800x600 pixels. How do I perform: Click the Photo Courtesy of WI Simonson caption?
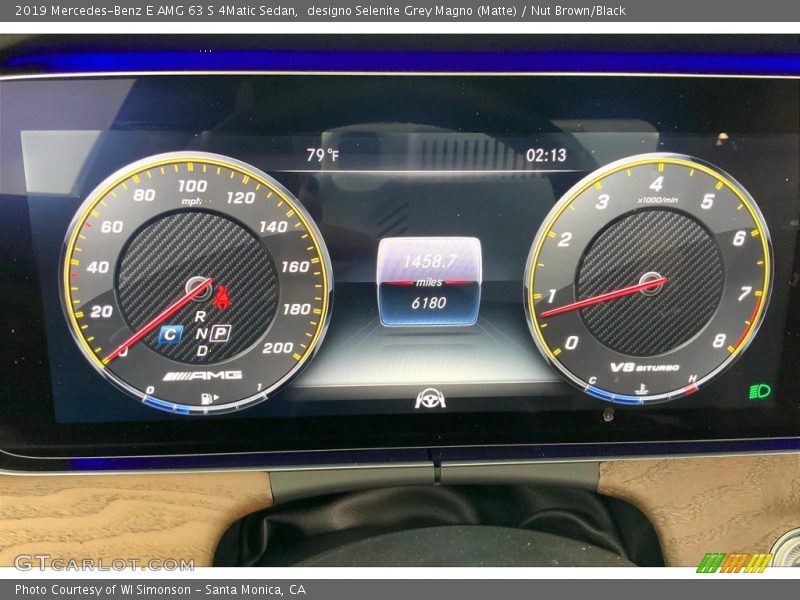(160, 590)
